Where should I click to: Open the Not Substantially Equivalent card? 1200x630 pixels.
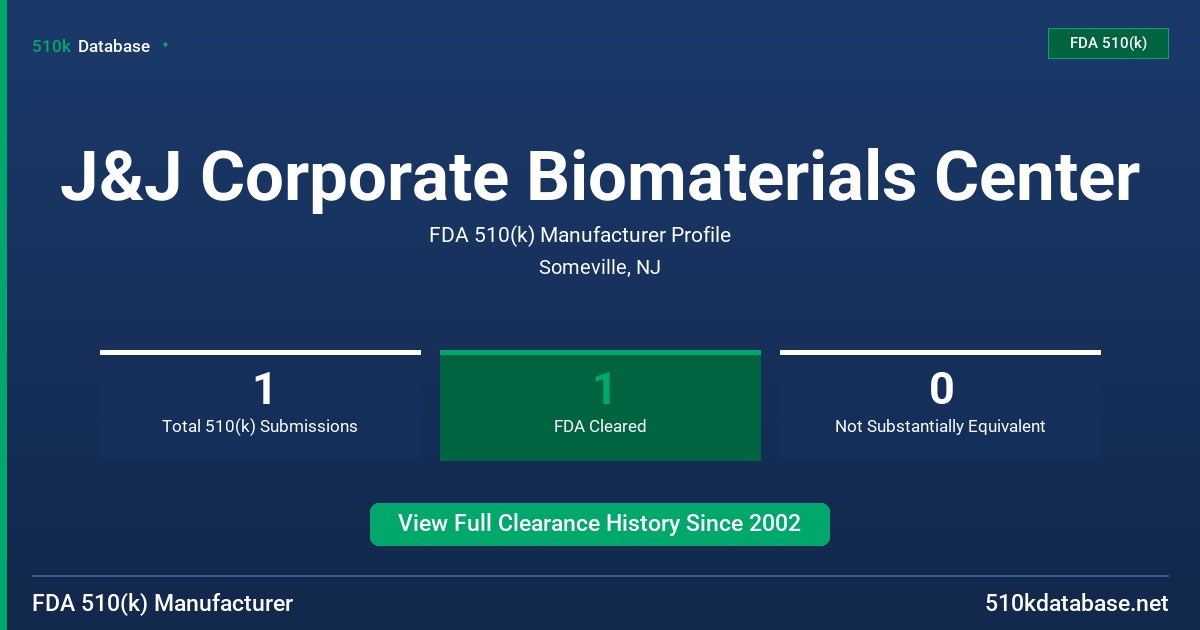[940, 405]
